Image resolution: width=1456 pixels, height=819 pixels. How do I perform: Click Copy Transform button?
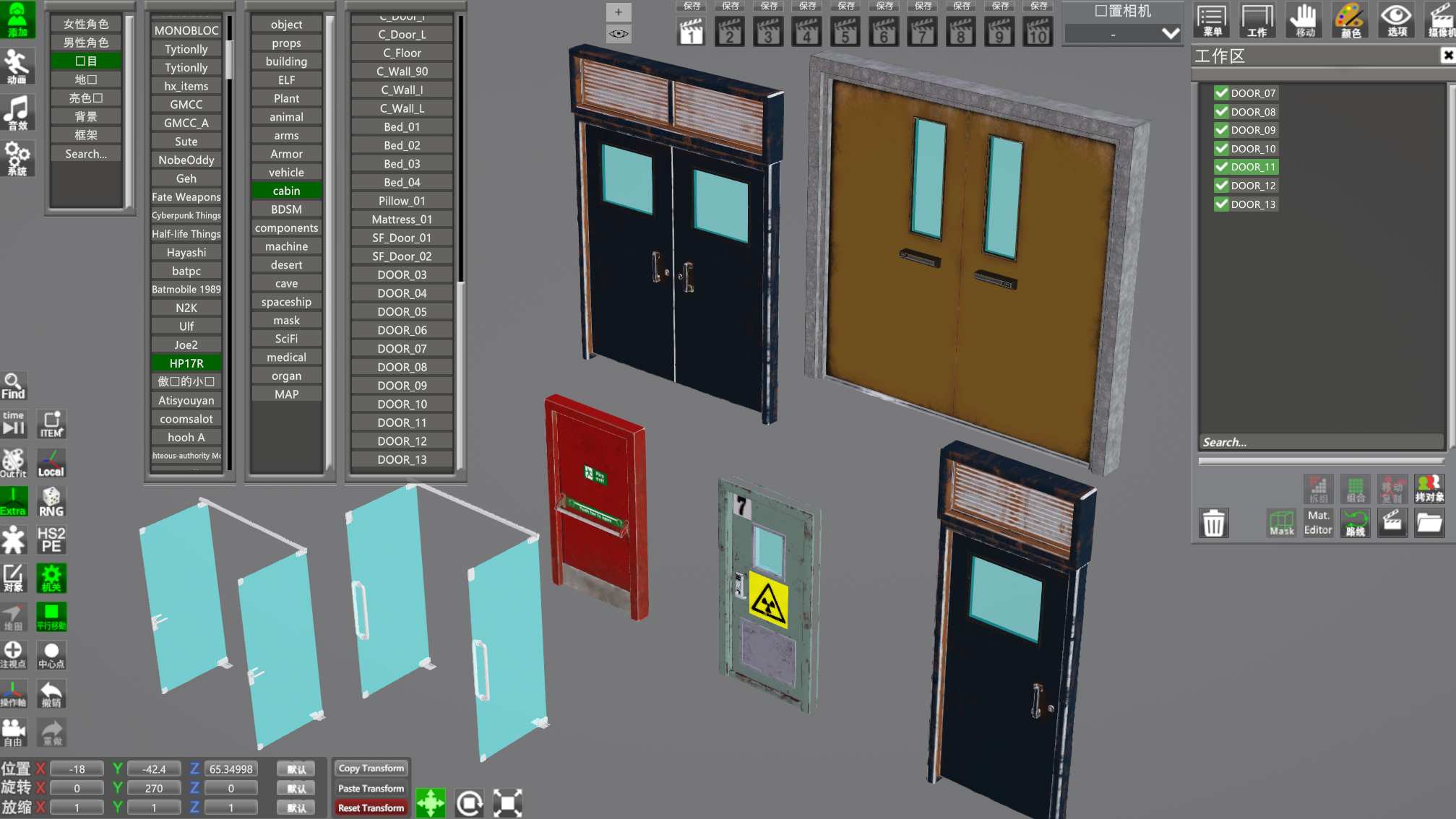point(371,768)
